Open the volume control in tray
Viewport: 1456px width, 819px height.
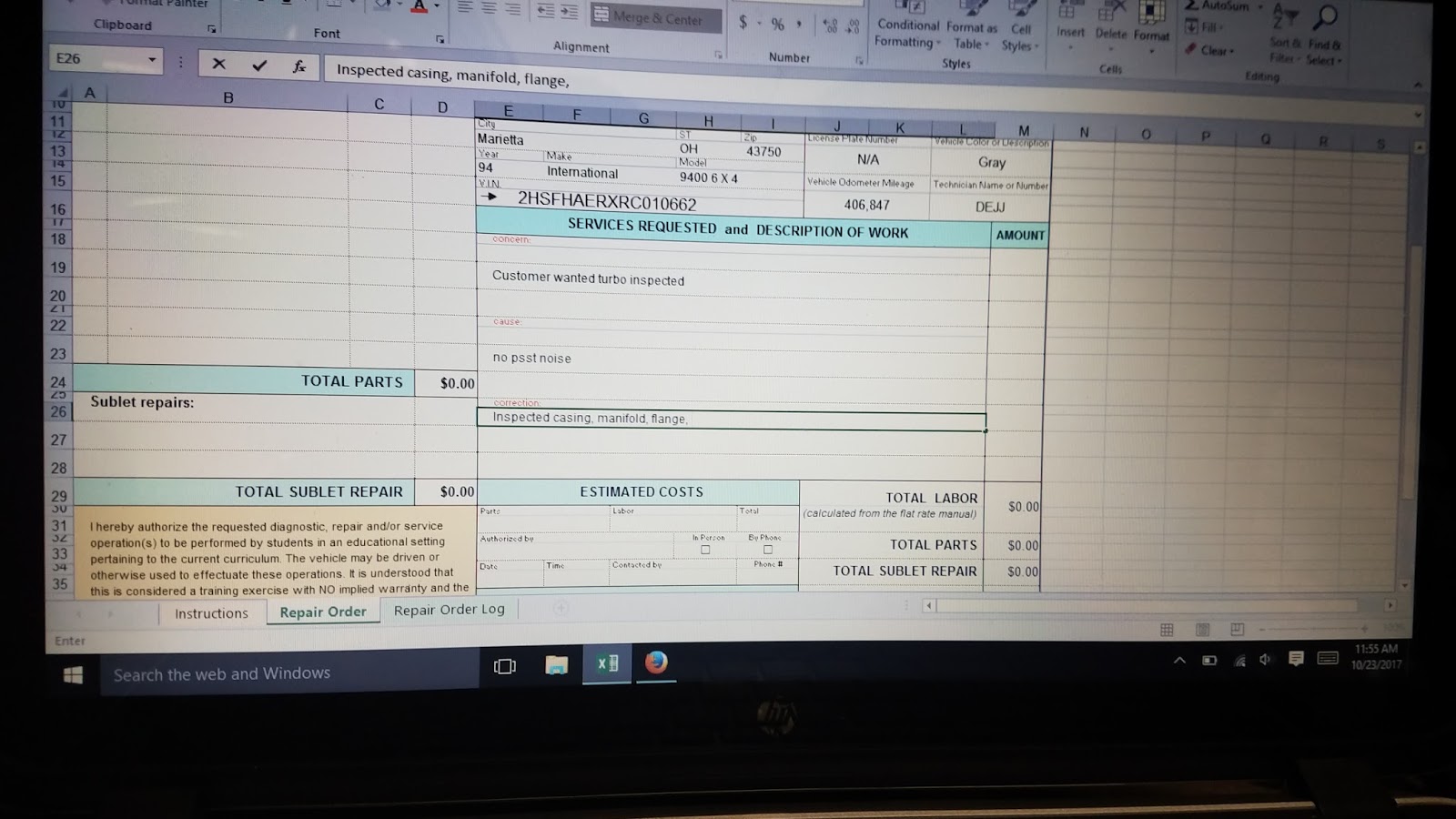(1265, 660)
